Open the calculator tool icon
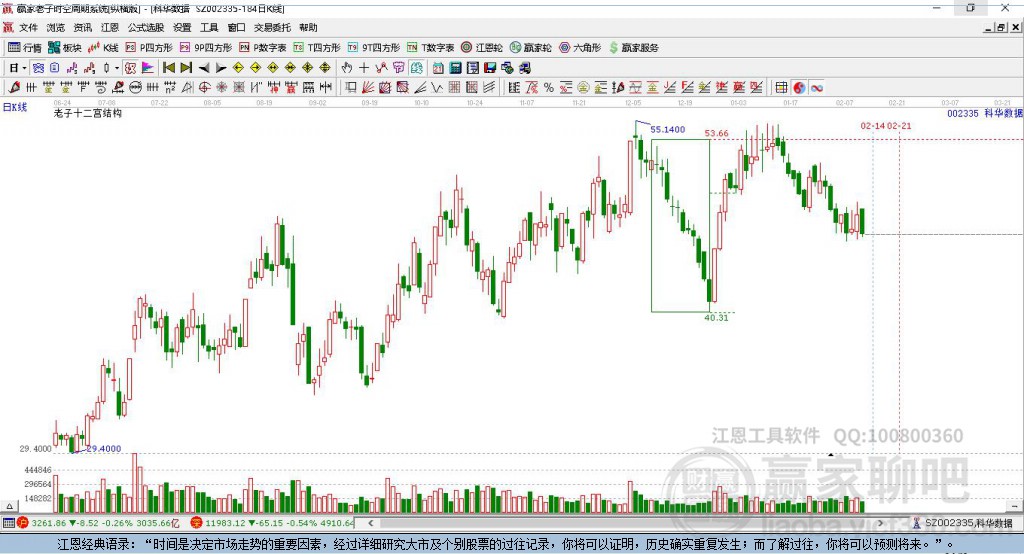Viewport: 1024px width, 554px height. click(455, 68)
